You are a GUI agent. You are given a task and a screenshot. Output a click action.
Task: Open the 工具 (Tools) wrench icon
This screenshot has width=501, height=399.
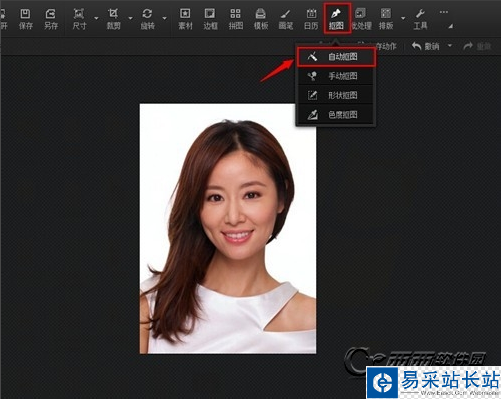pos(420,19)
